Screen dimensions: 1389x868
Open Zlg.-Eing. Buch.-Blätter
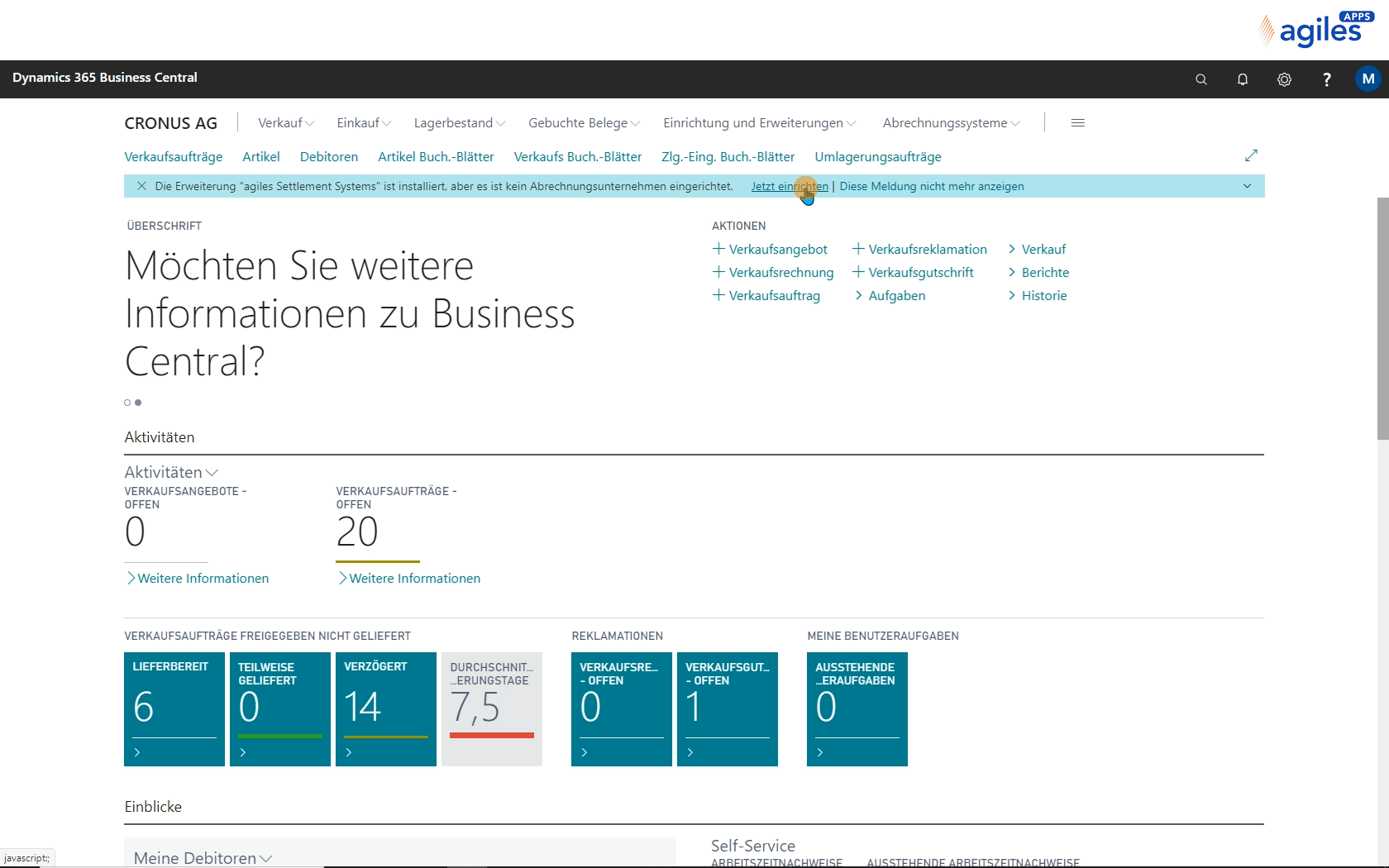pyautogui.click(x=728, y=156)
